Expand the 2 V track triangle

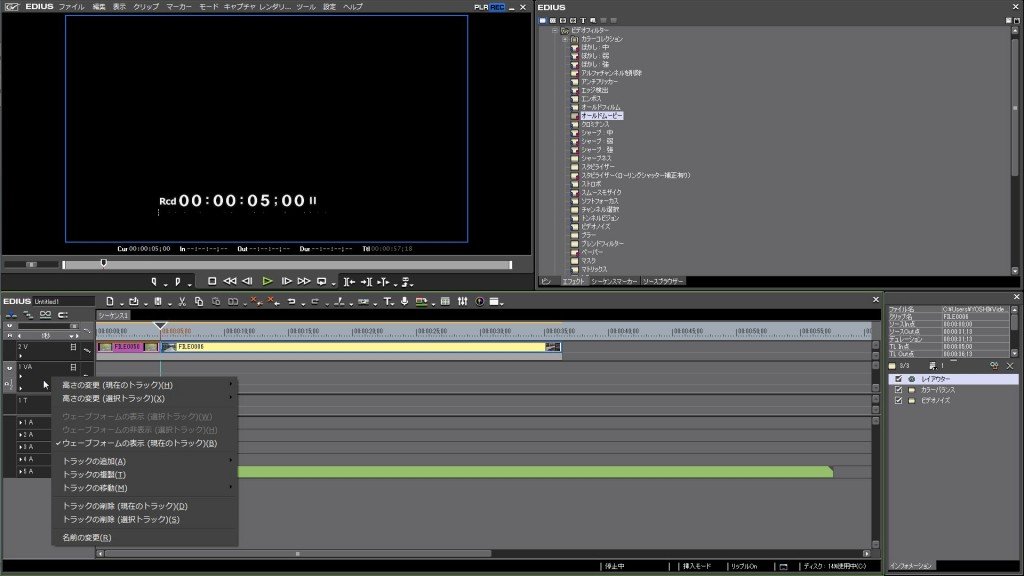(x=20, y=355)
